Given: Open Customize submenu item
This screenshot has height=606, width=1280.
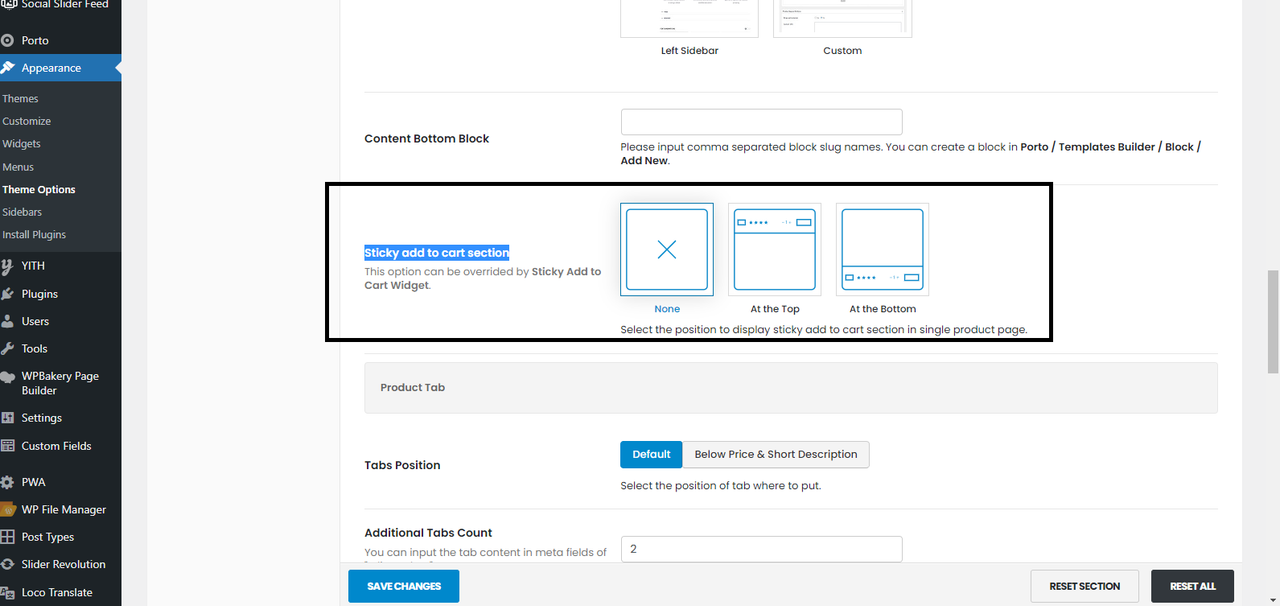Looking at the screenshot, I should coord(27,121).
